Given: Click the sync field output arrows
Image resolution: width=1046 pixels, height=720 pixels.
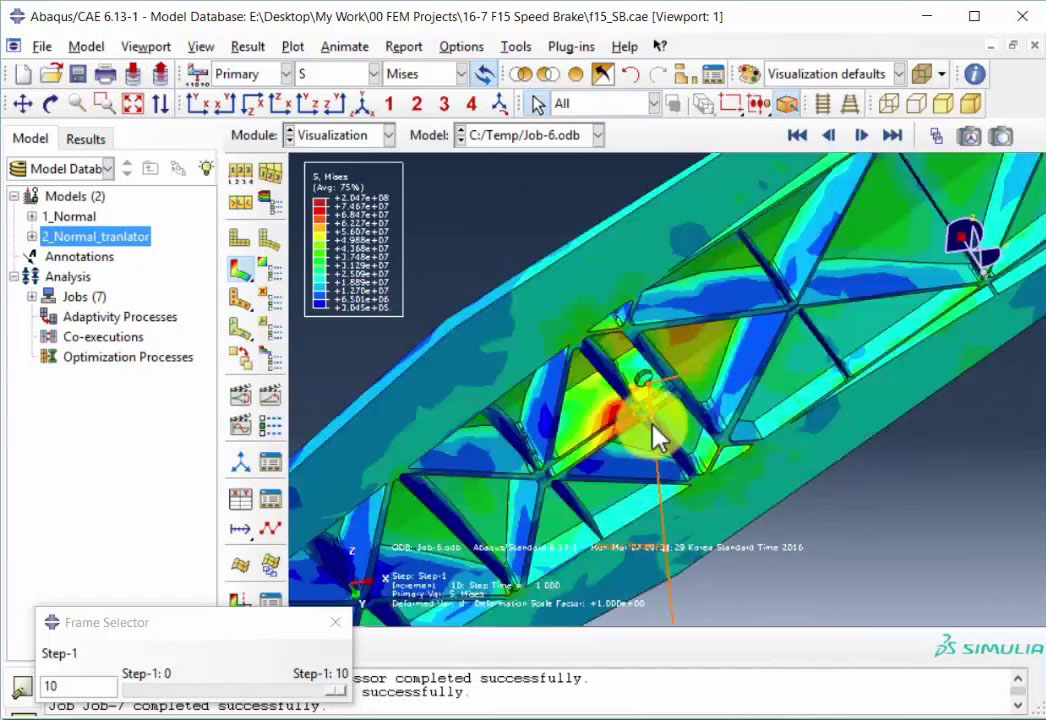Looking at the screenshot, I should point(484,73).
